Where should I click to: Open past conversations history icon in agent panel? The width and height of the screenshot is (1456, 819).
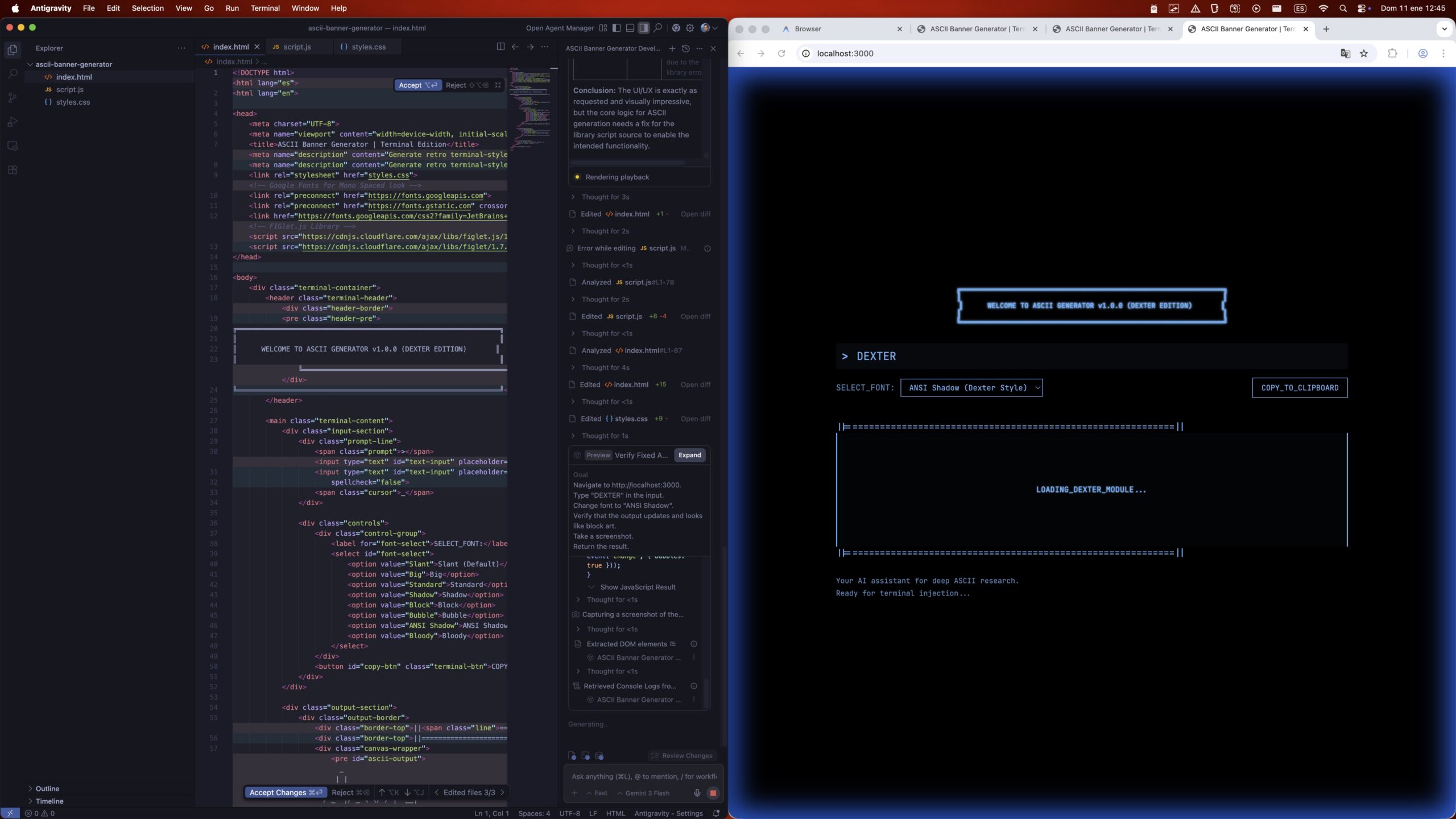(x=686, y=48)
